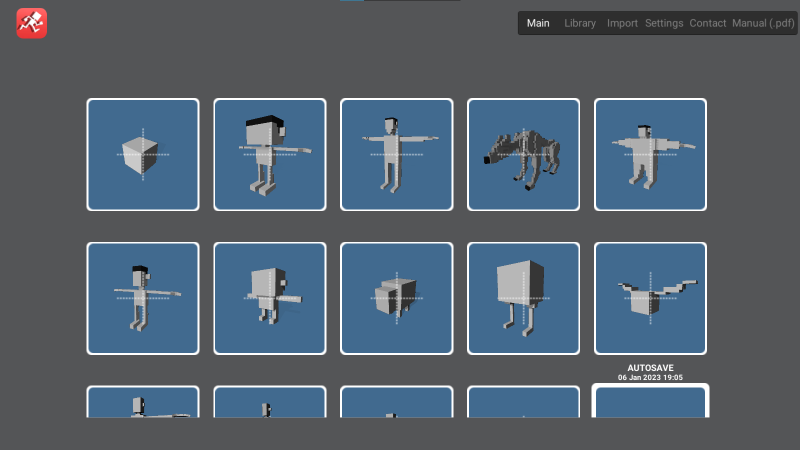The image size is (800, 450).
Task: Open the big-headed black-hair character thumbnail
Action: pos(270,155)
